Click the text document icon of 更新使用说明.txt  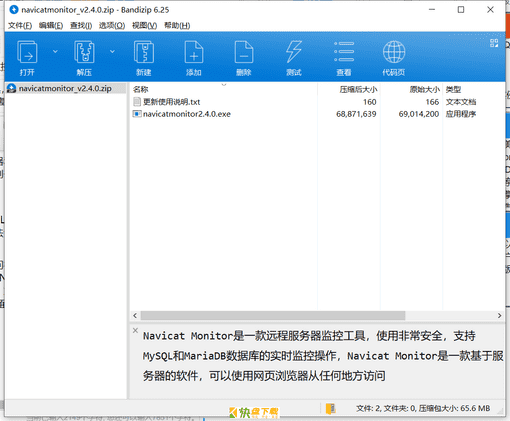point(137,102)
